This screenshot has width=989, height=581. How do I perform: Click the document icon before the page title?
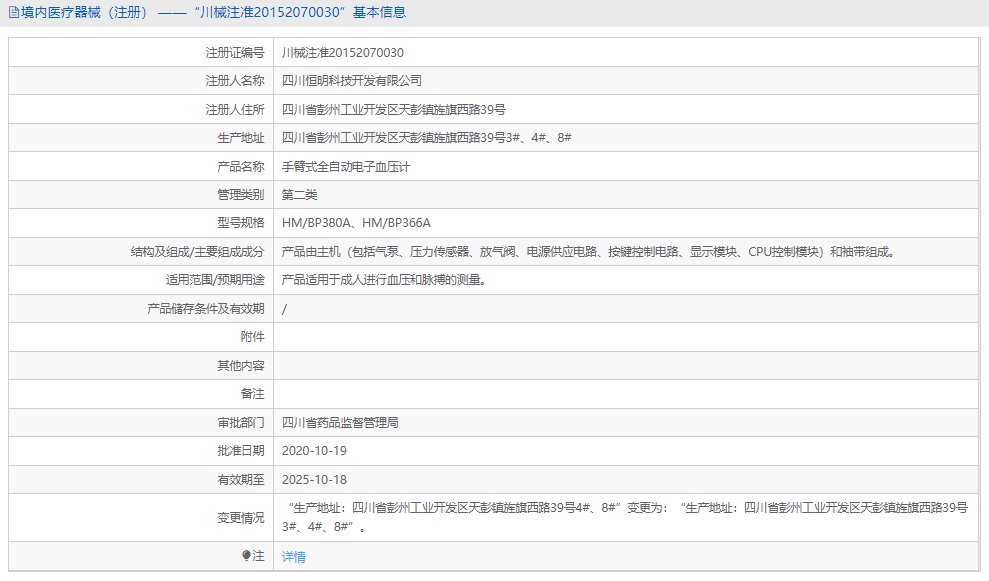12,11
